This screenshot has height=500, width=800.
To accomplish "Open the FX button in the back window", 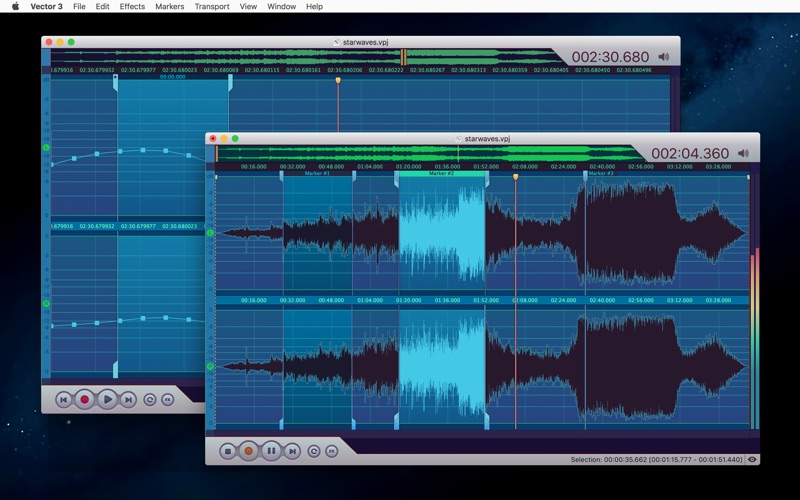I will tap(167, 399).
